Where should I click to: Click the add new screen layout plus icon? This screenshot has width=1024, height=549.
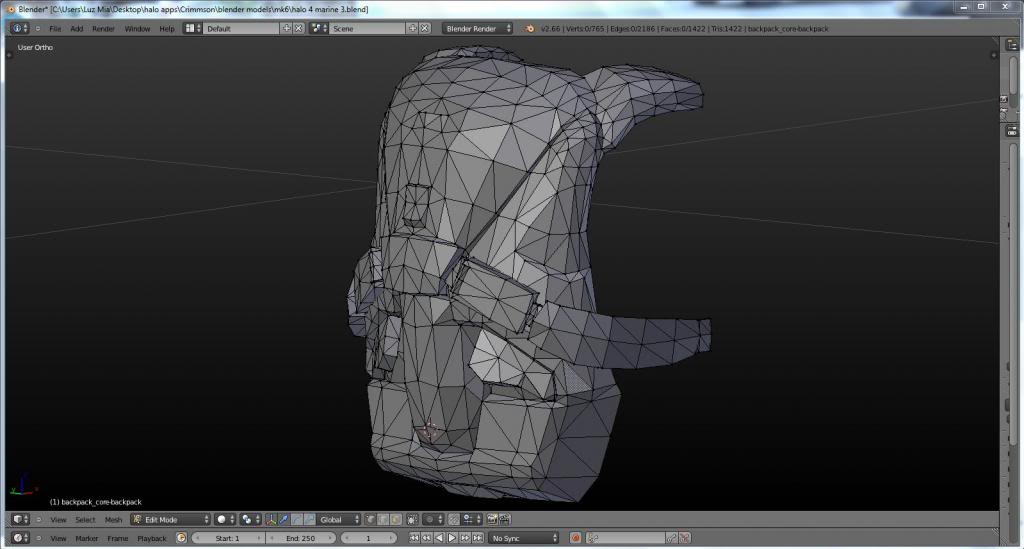(x=287, y=29)
